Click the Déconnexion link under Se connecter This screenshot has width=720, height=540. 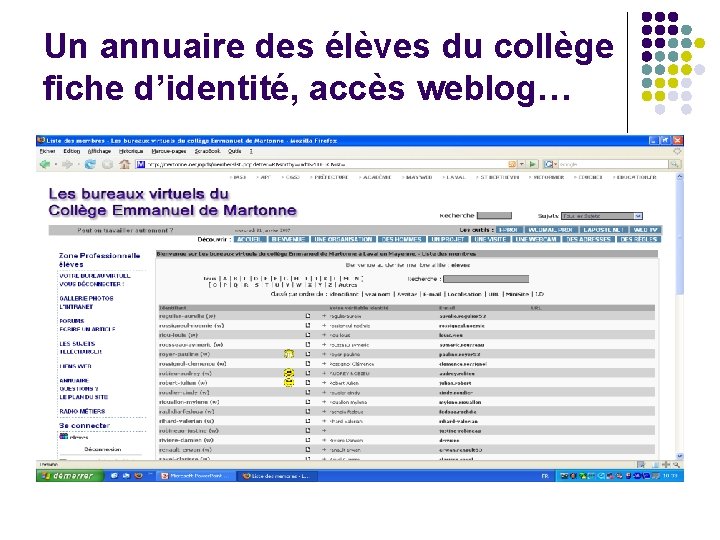pos(103,449)
